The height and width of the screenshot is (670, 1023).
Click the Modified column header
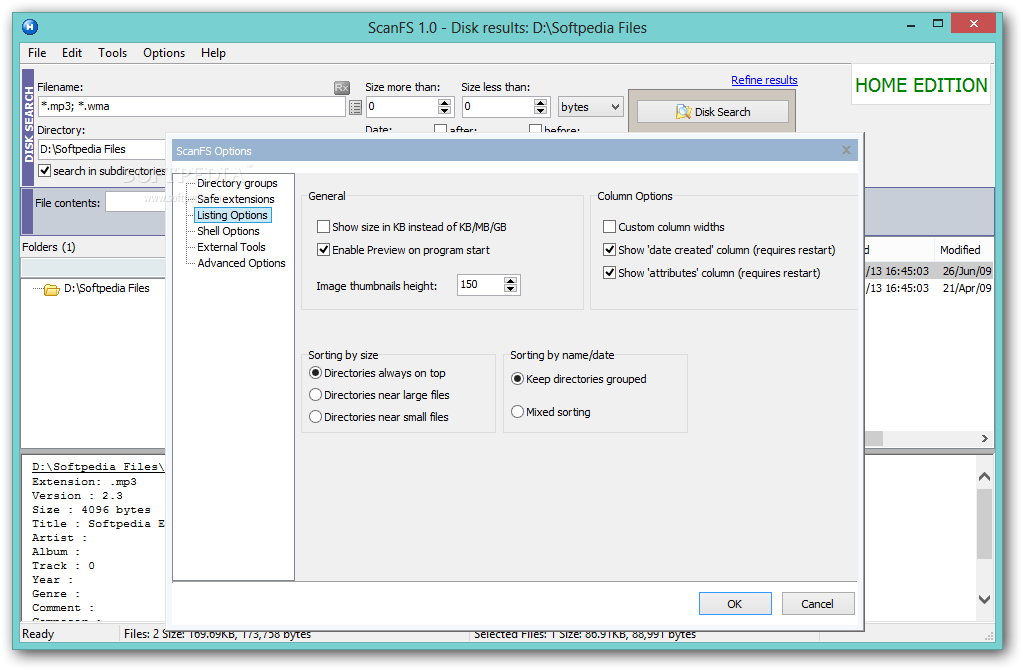pyautogui.click(x=962, y=249)
